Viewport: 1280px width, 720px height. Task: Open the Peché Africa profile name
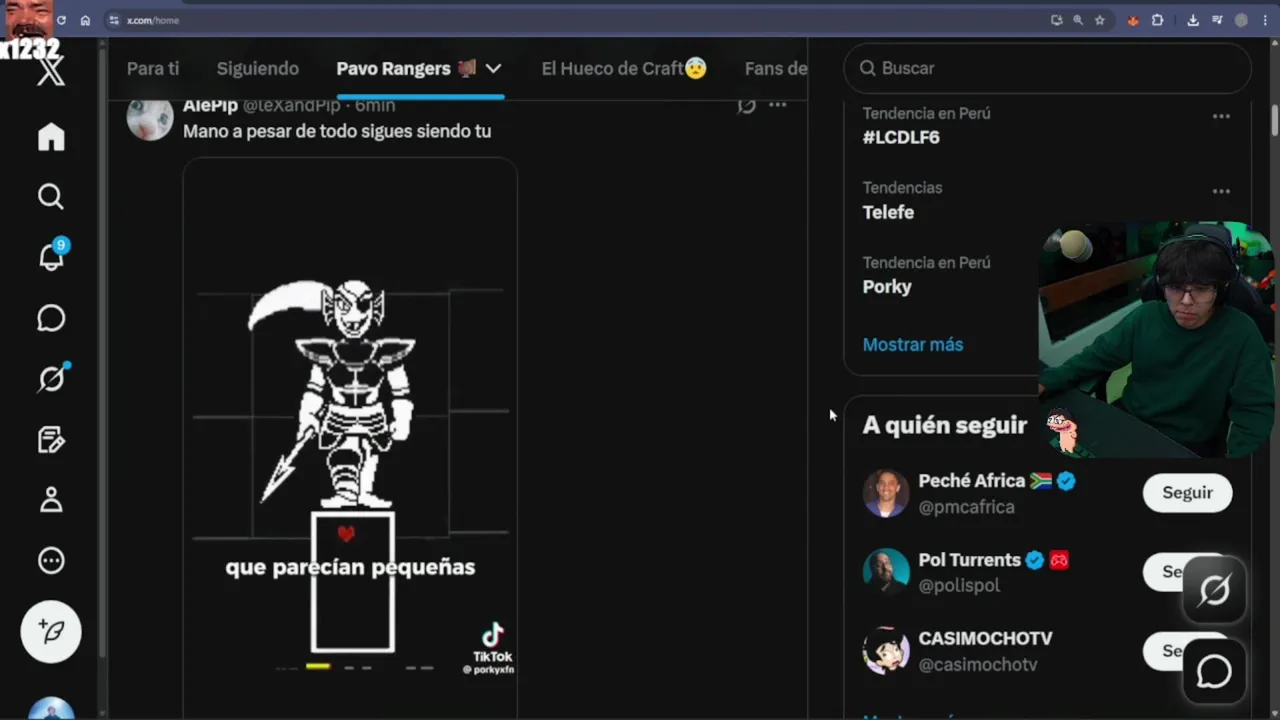[973, 481]
